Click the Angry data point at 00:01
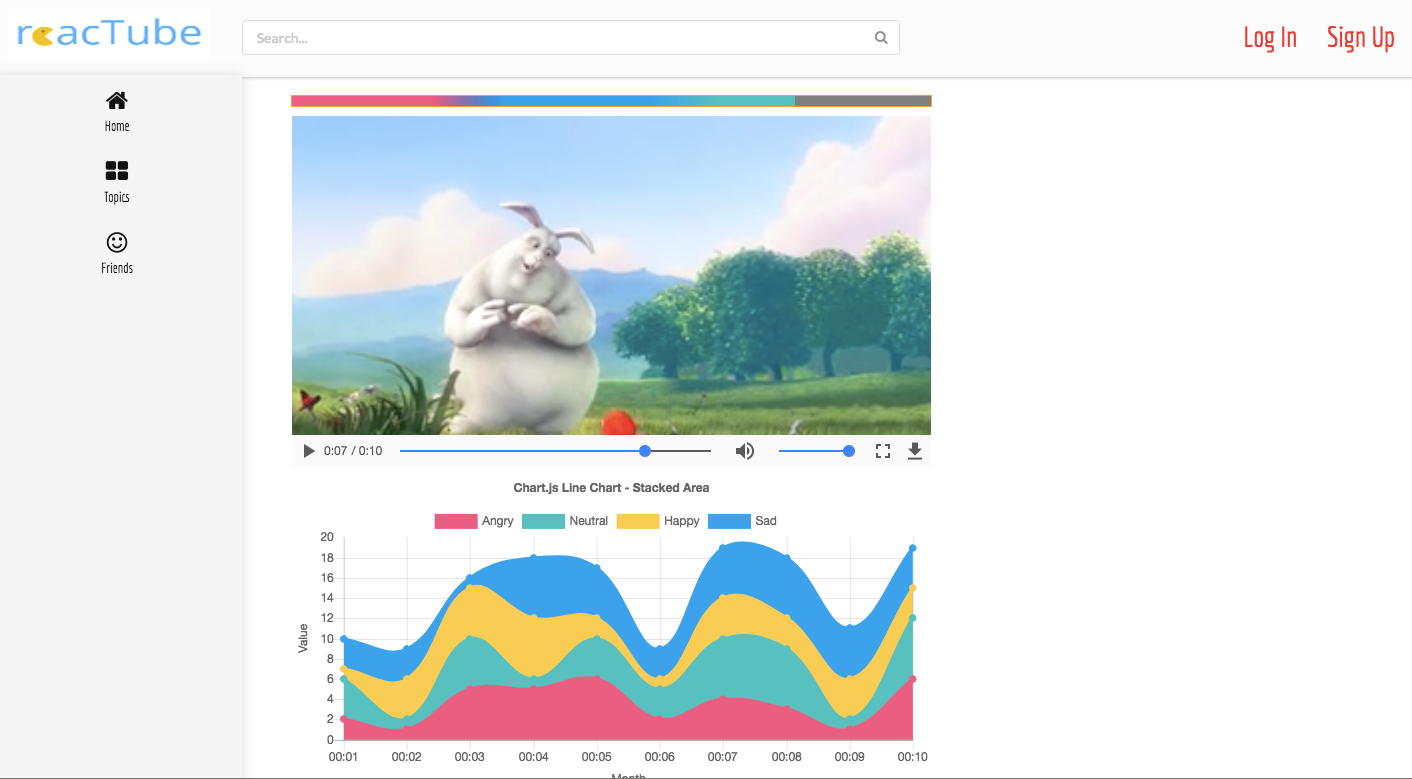This screenshot has width=1412, height=779. point(343,719)
